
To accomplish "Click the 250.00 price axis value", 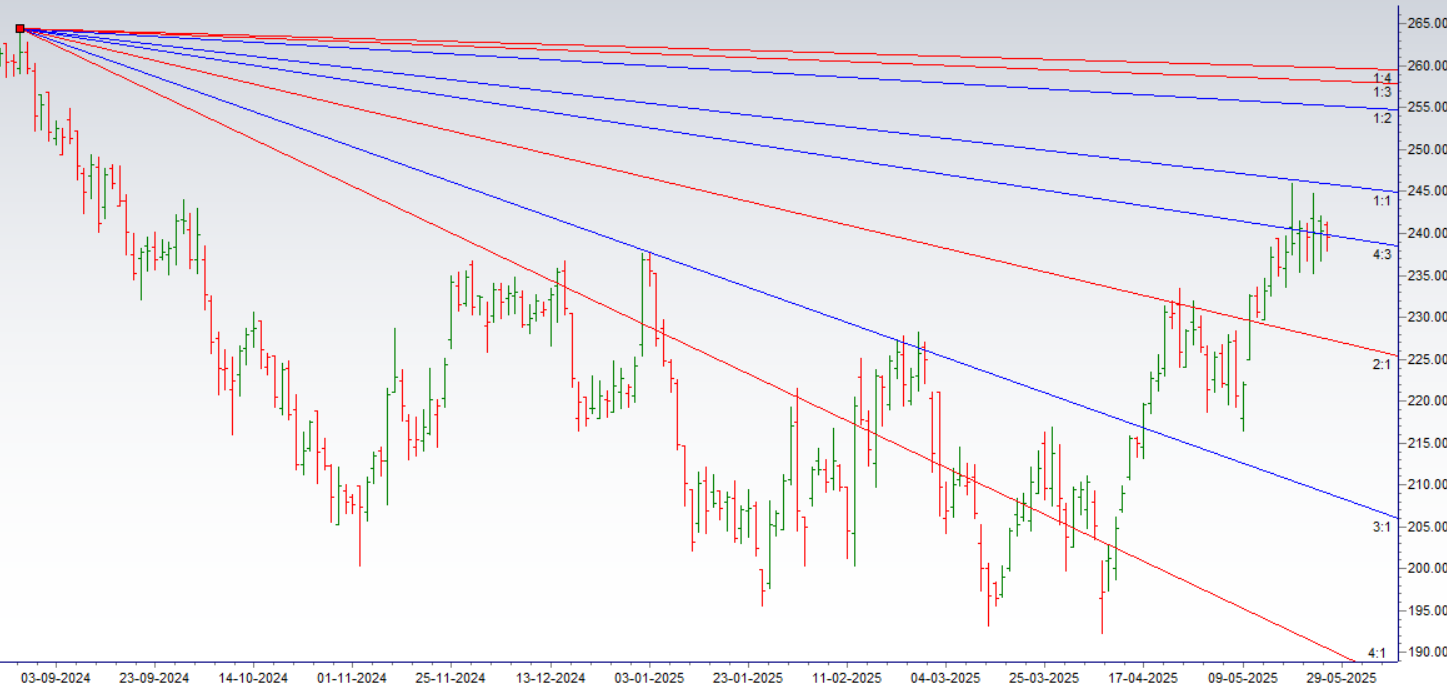I will point(1427,149).
